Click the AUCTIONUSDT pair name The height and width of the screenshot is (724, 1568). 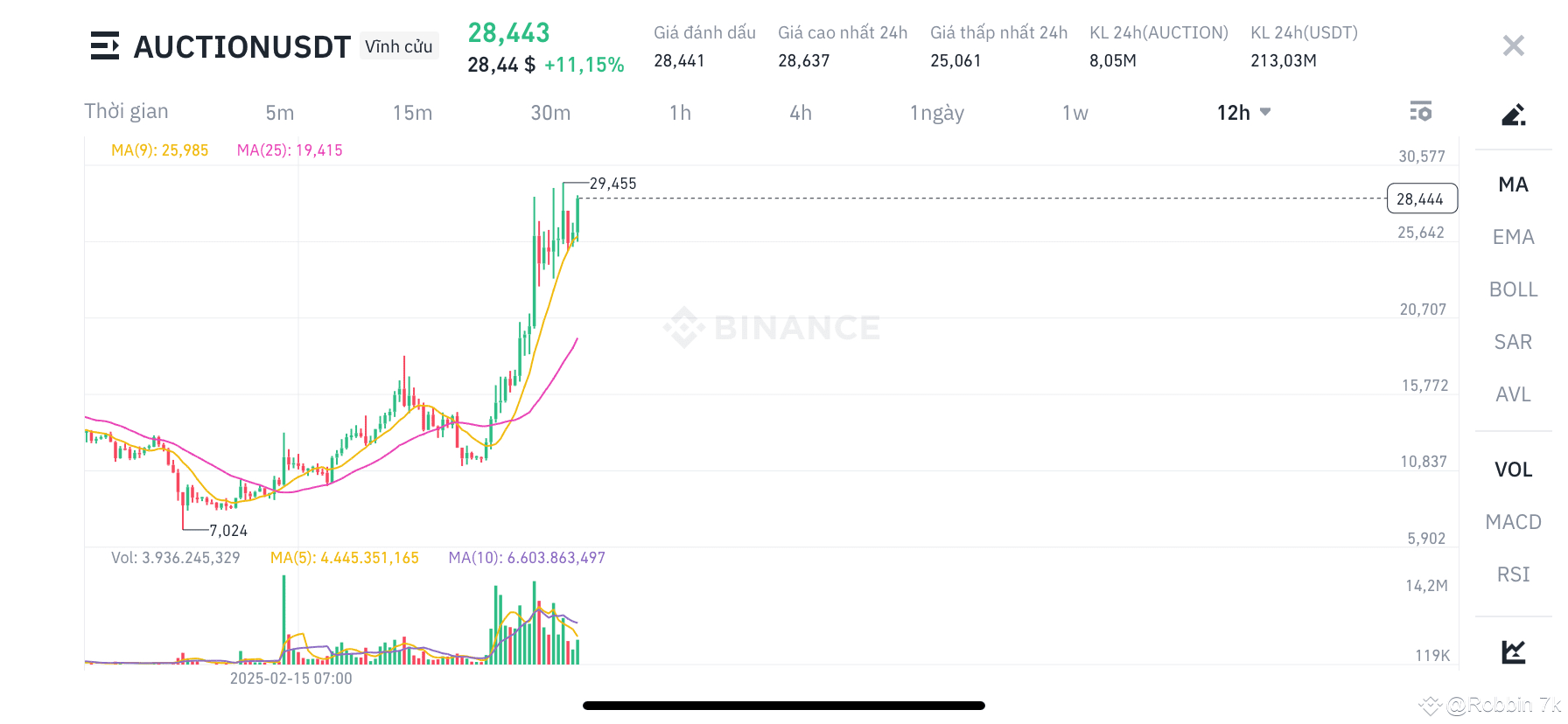click(242, 47)
